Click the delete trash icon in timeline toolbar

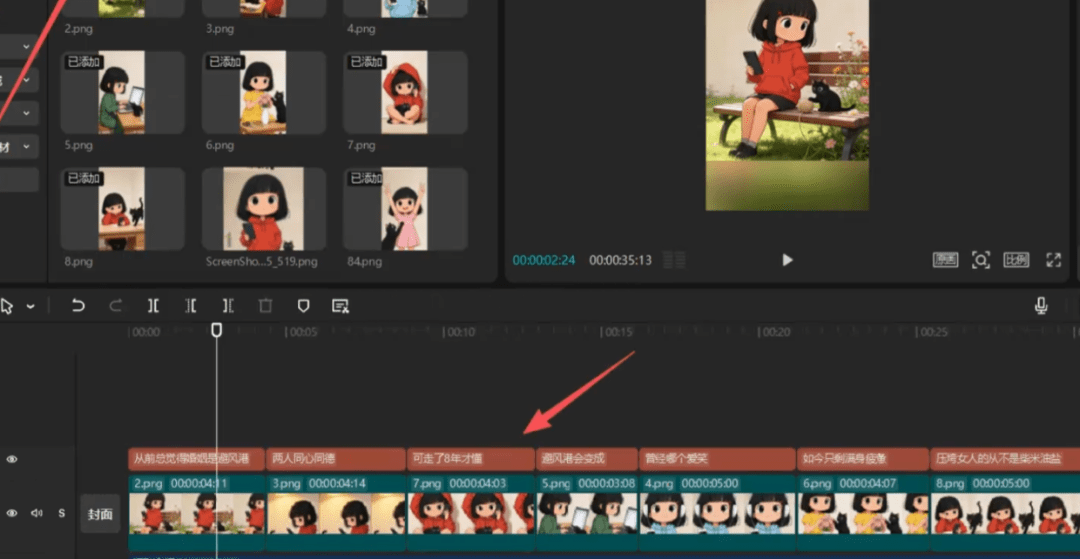[265, 306]
